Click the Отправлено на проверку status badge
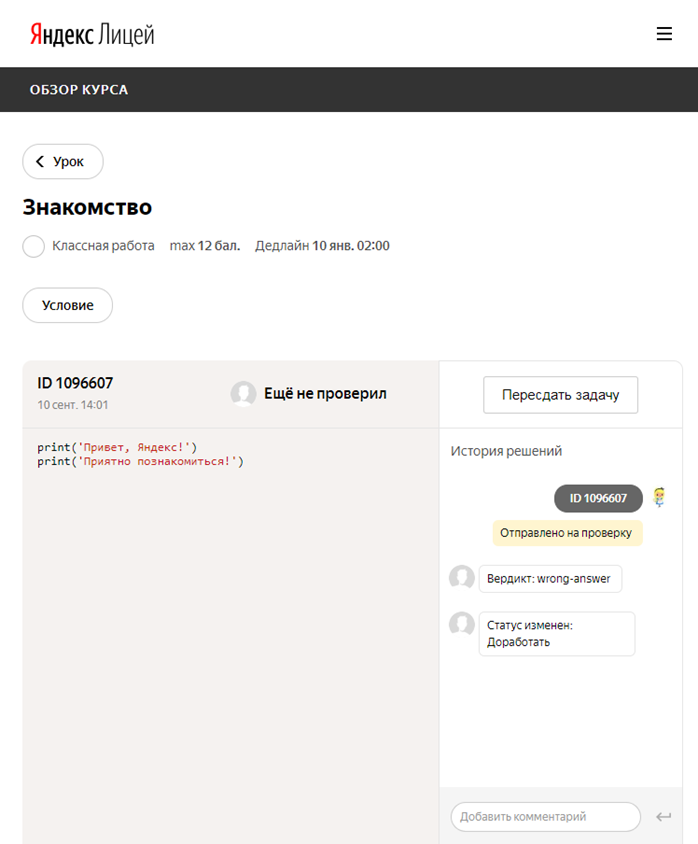Screen dimensions: 698x844 coord(568,533)
